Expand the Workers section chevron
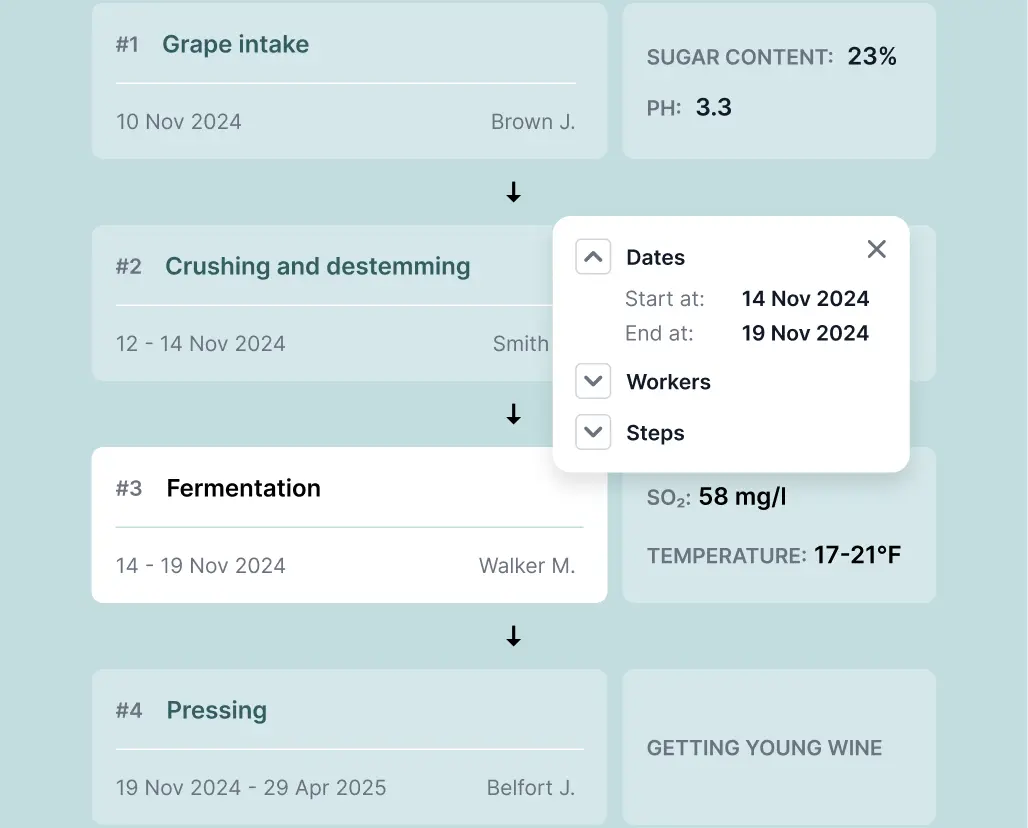The height and width of the screenshot is (828, 1028). (x=593, y=381)
